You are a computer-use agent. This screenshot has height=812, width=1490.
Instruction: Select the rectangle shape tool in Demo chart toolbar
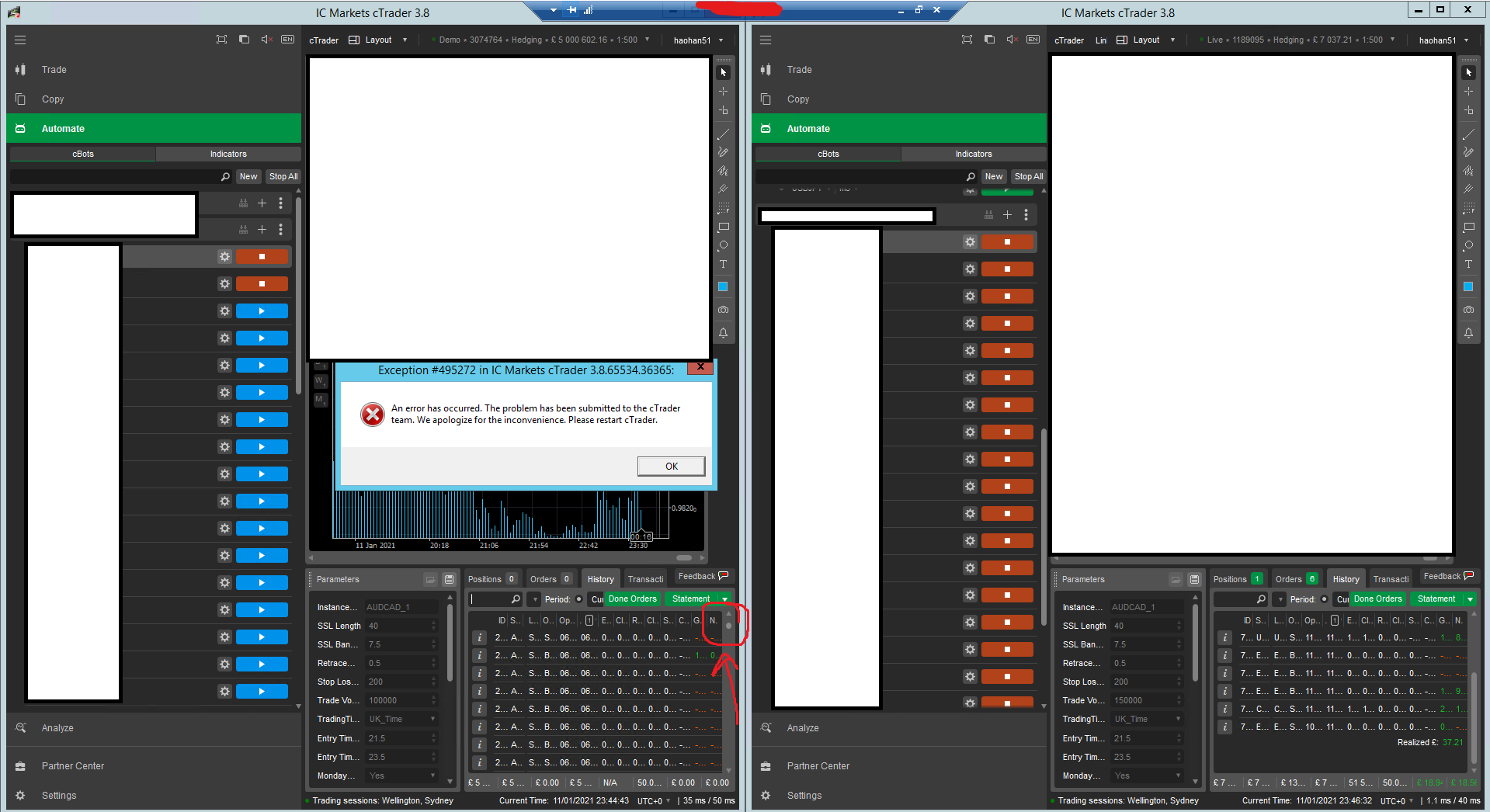pyautogui.click(x=723, y=227)
